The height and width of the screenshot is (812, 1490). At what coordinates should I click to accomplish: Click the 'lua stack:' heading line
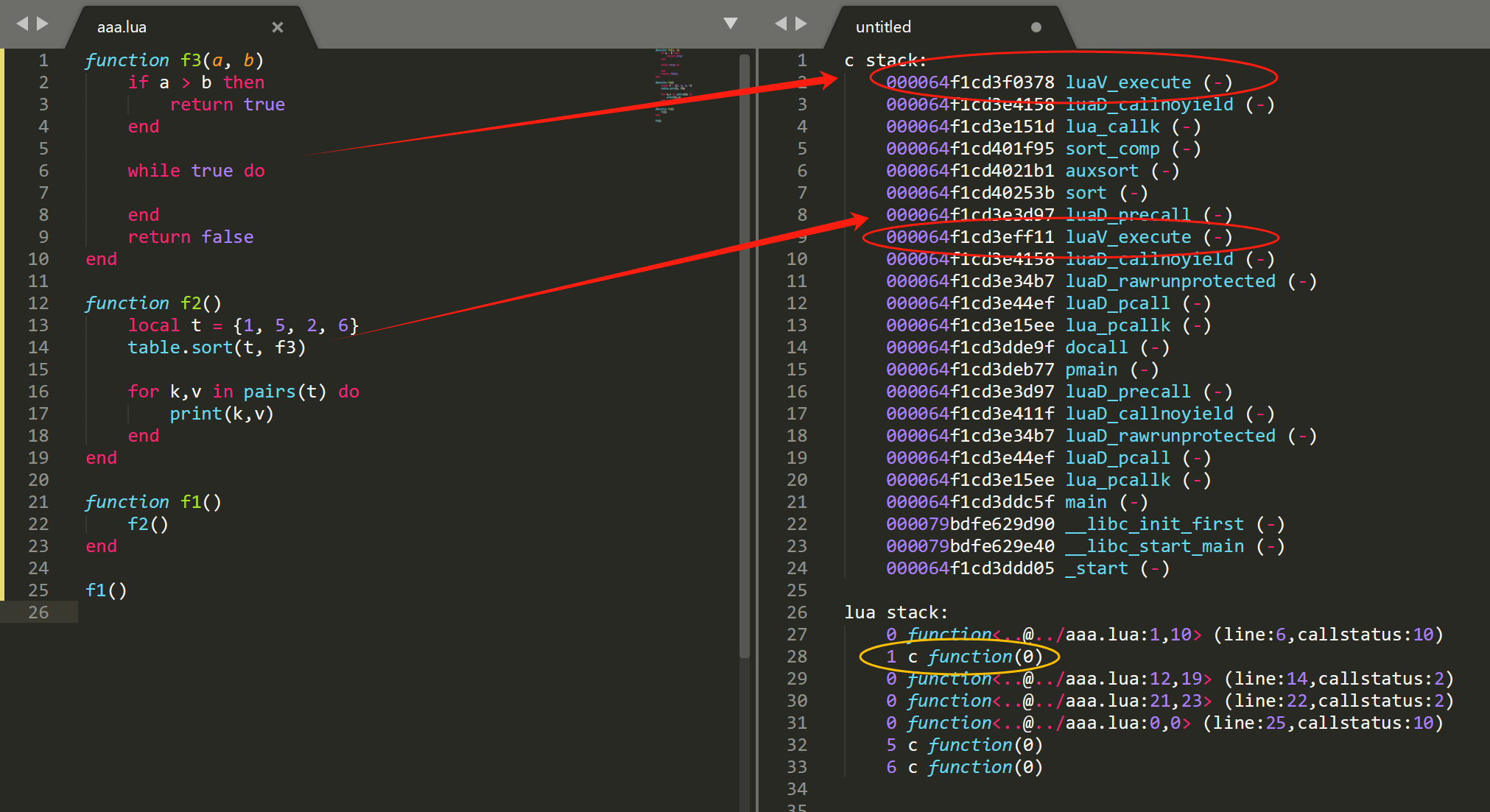[896, 612]
